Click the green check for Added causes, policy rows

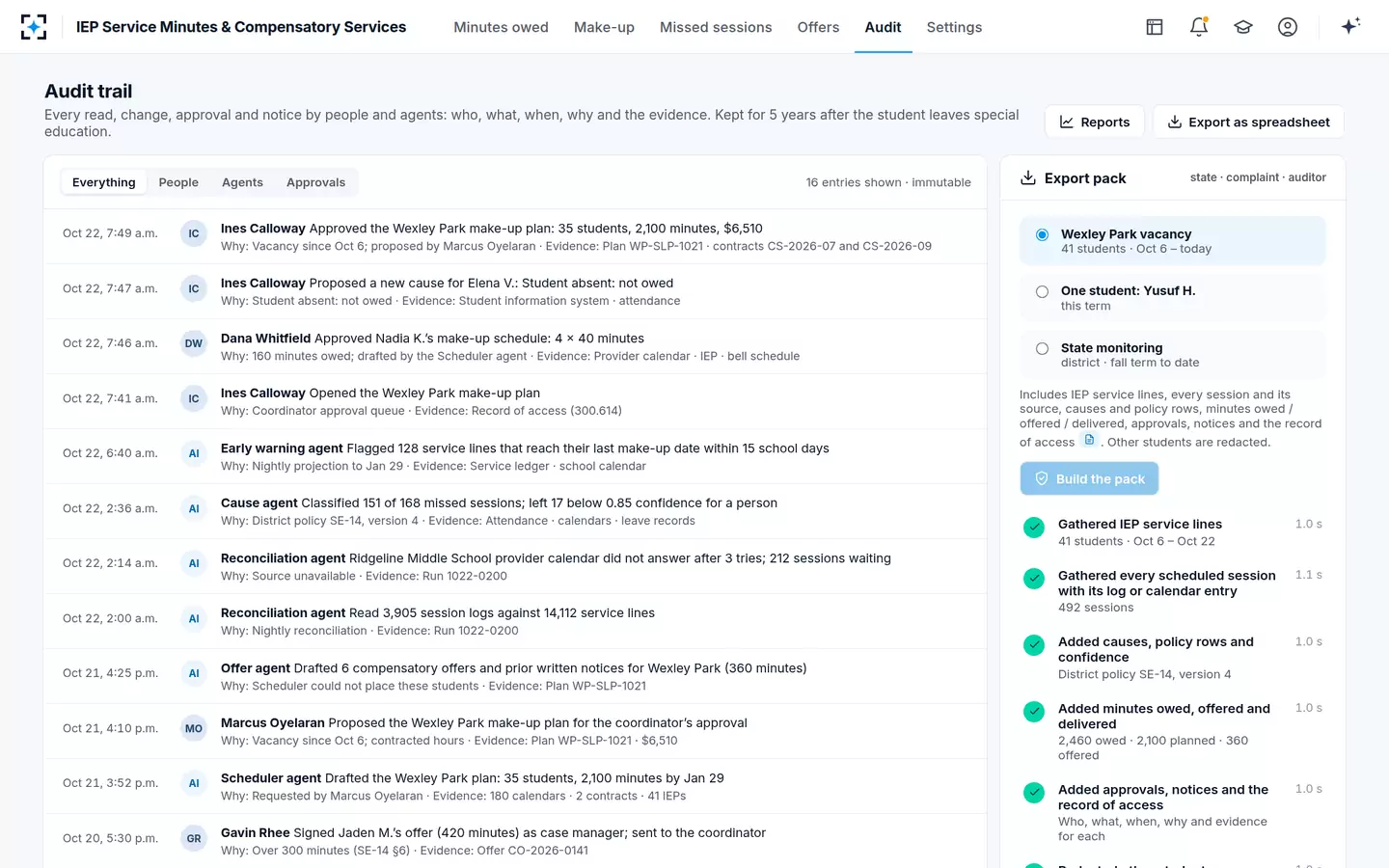[x=1034, y=644]
